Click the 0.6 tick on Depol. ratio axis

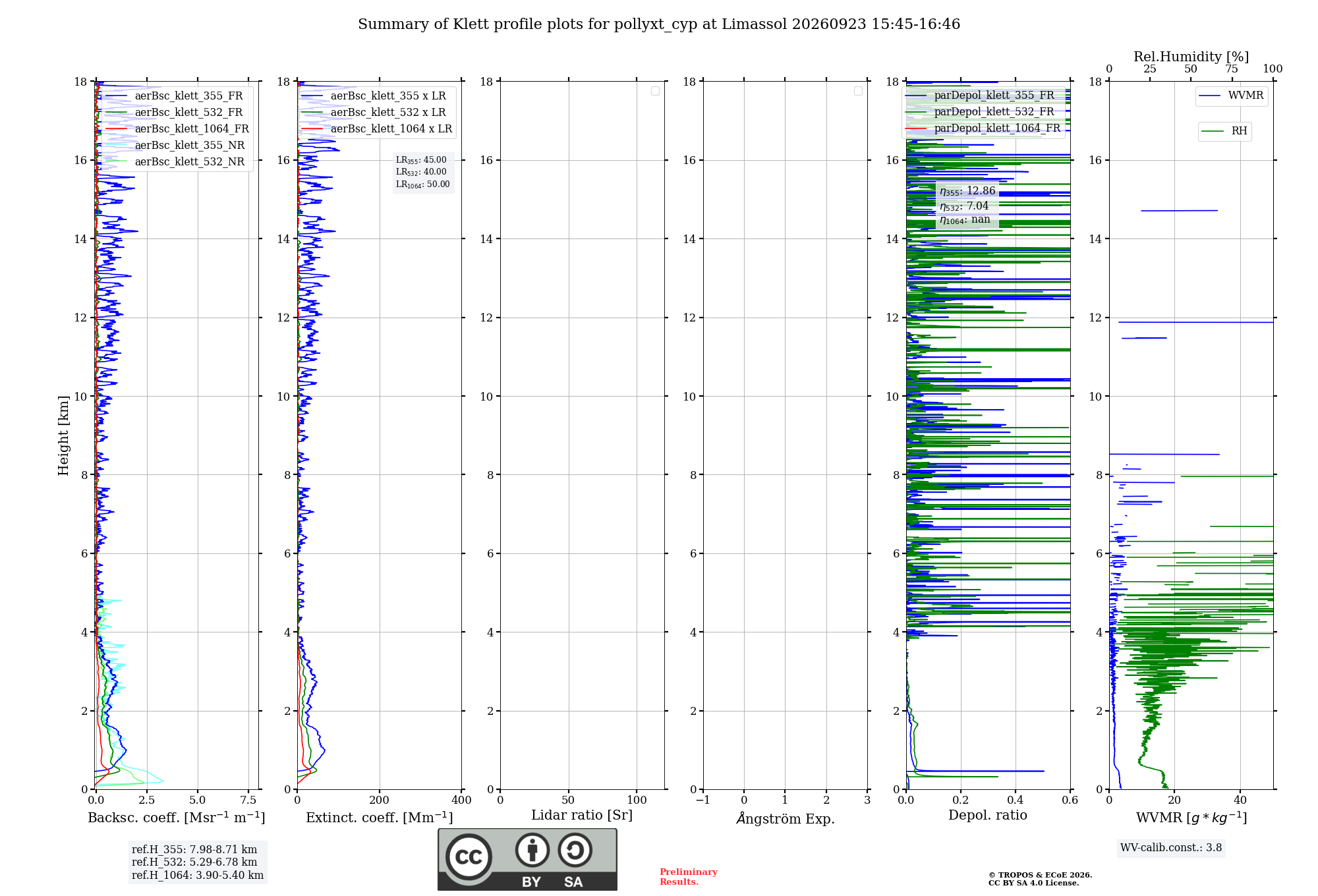tap(1070, 800)
